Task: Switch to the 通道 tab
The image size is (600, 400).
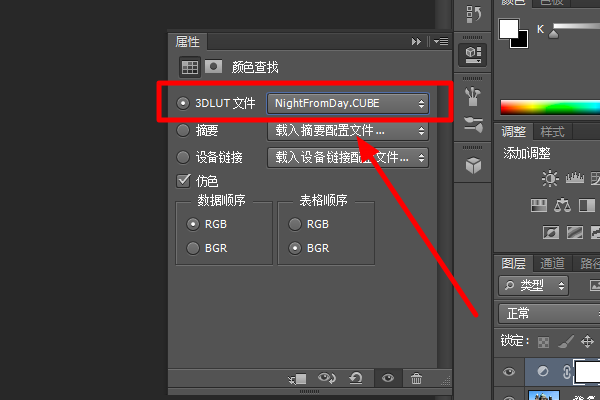Action: [552, 263]
